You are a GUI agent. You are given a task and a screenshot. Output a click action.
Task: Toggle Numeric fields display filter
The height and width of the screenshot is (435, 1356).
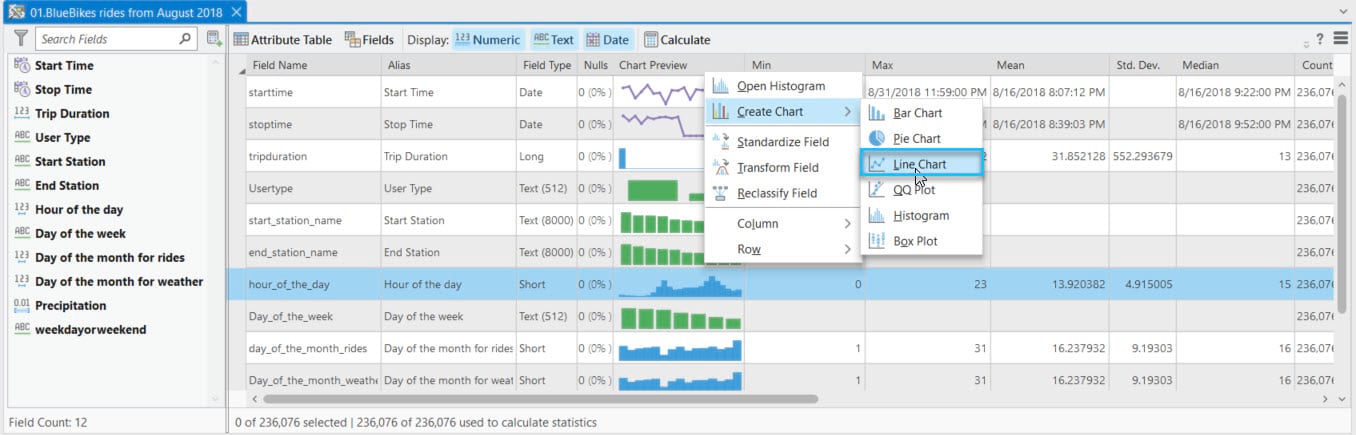coord(487,40)
